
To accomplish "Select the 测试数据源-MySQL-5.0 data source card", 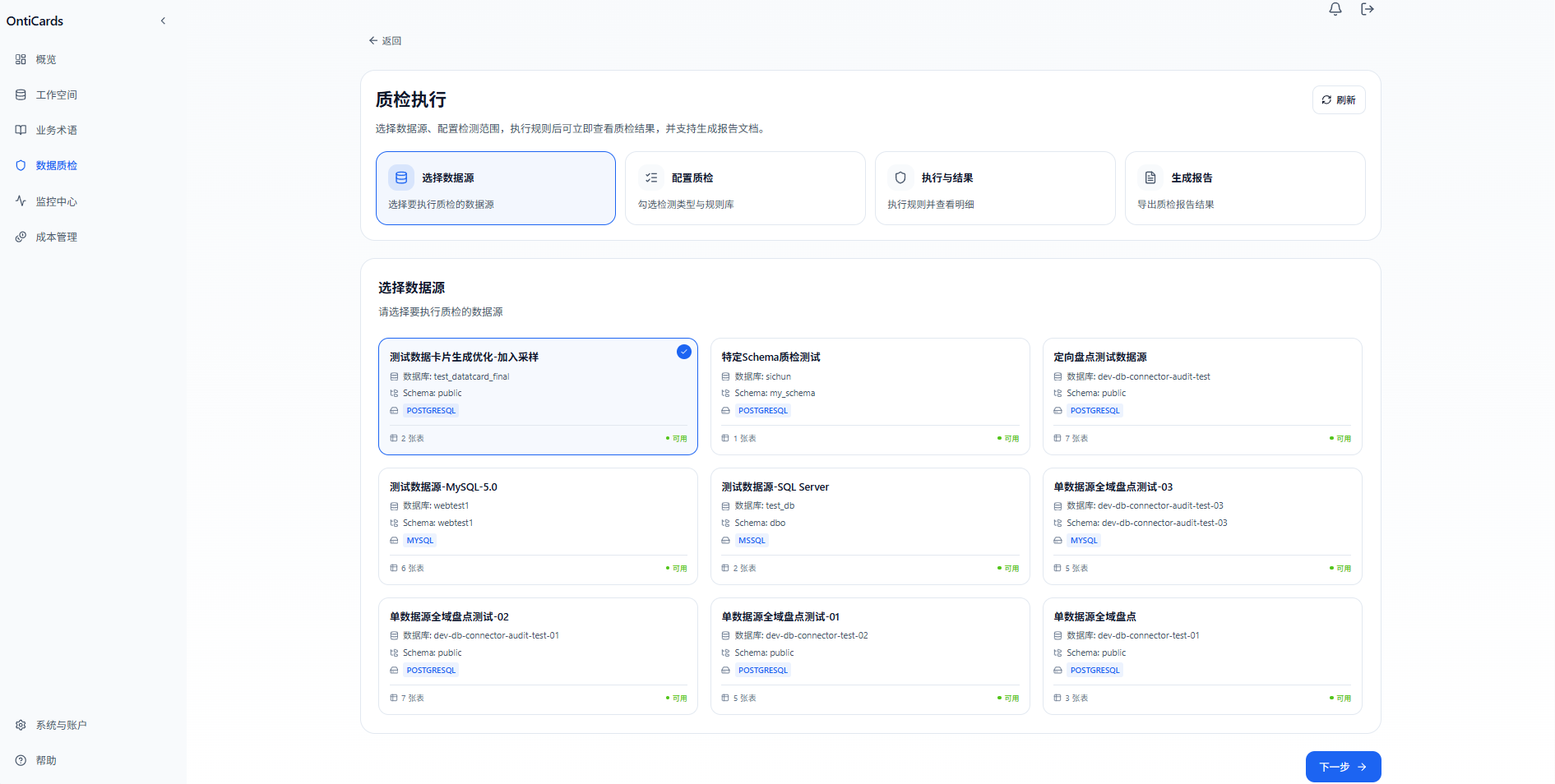I will [x=538, y=526].
